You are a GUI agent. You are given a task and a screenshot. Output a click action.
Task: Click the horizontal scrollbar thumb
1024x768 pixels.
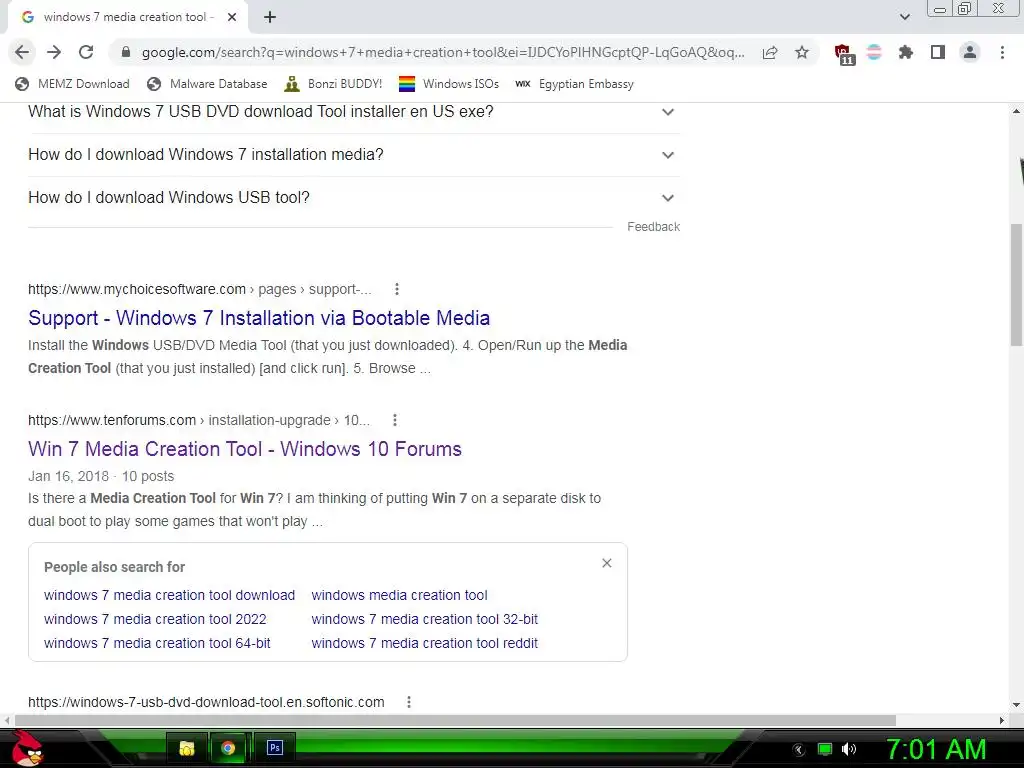[x=455, y=720]
